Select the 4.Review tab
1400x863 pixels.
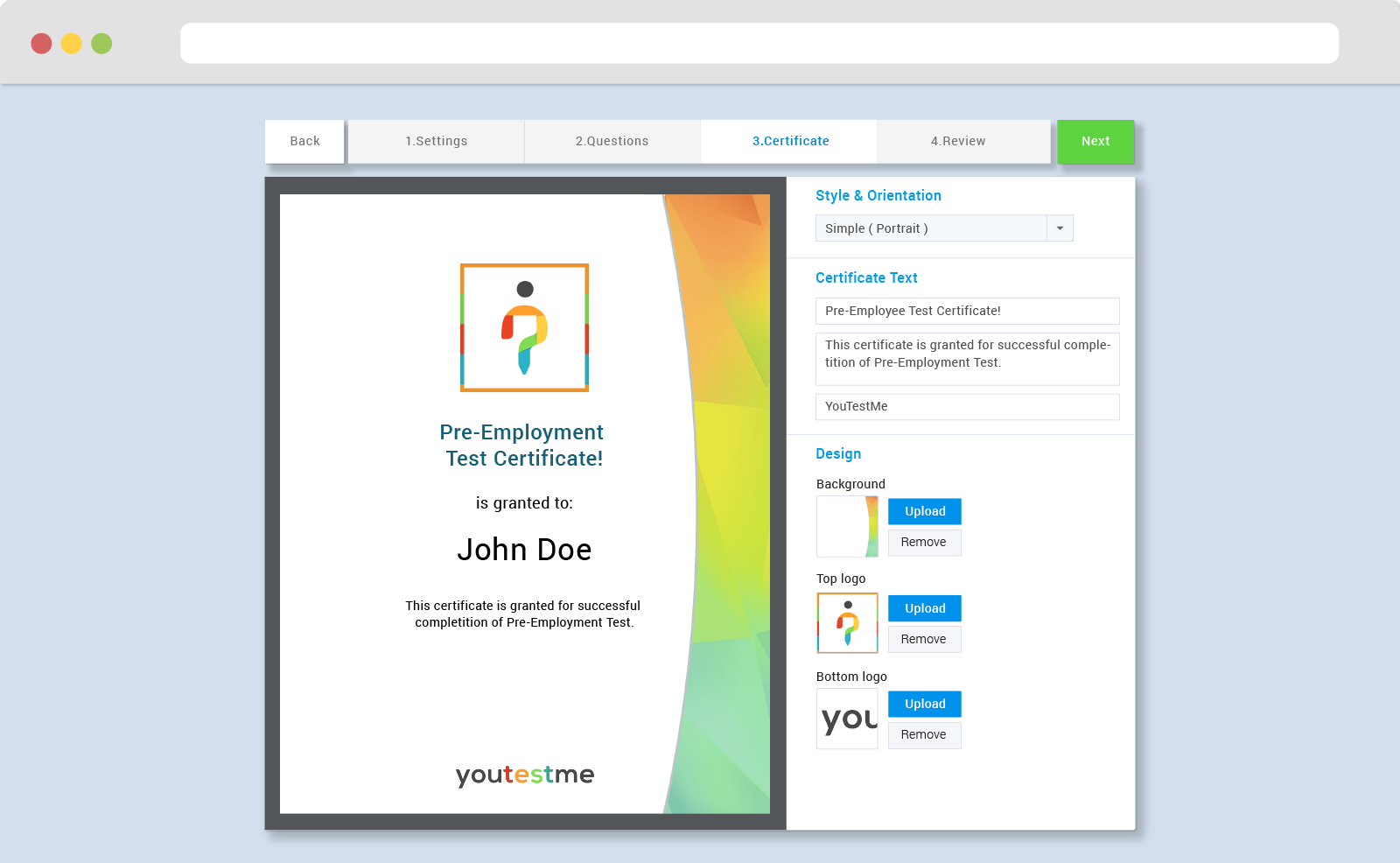pos(959,141)
